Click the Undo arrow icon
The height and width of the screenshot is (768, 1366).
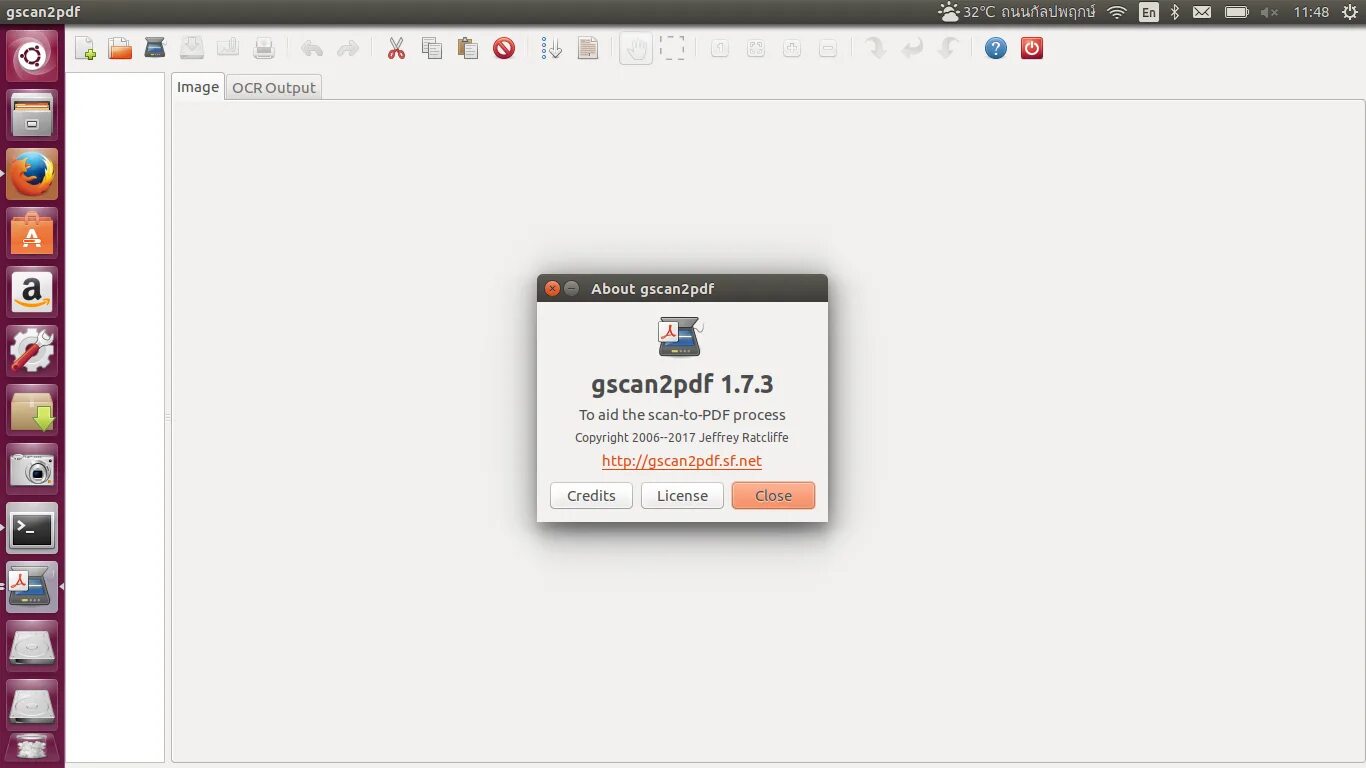[312, 48]
